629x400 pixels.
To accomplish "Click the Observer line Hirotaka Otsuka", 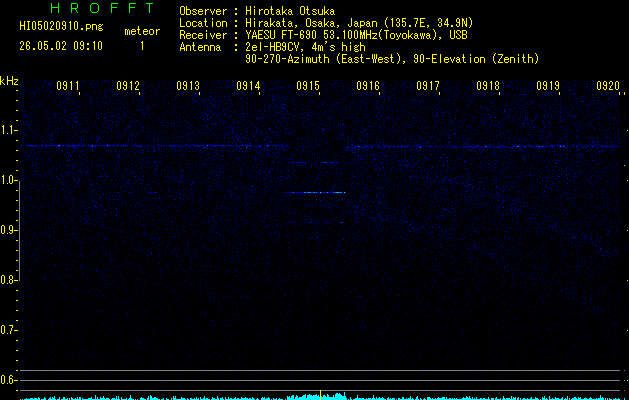I will [x=257, y=11].
